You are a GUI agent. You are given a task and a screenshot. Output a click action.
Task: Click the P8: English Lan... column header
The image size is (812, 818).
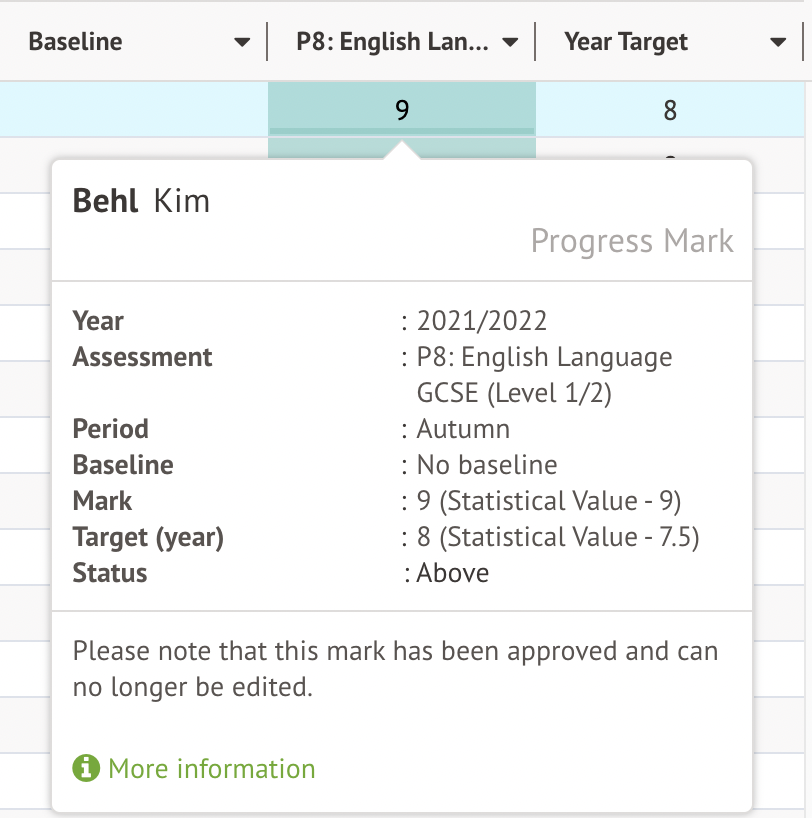pyautogui.click(x=392, y=42)
